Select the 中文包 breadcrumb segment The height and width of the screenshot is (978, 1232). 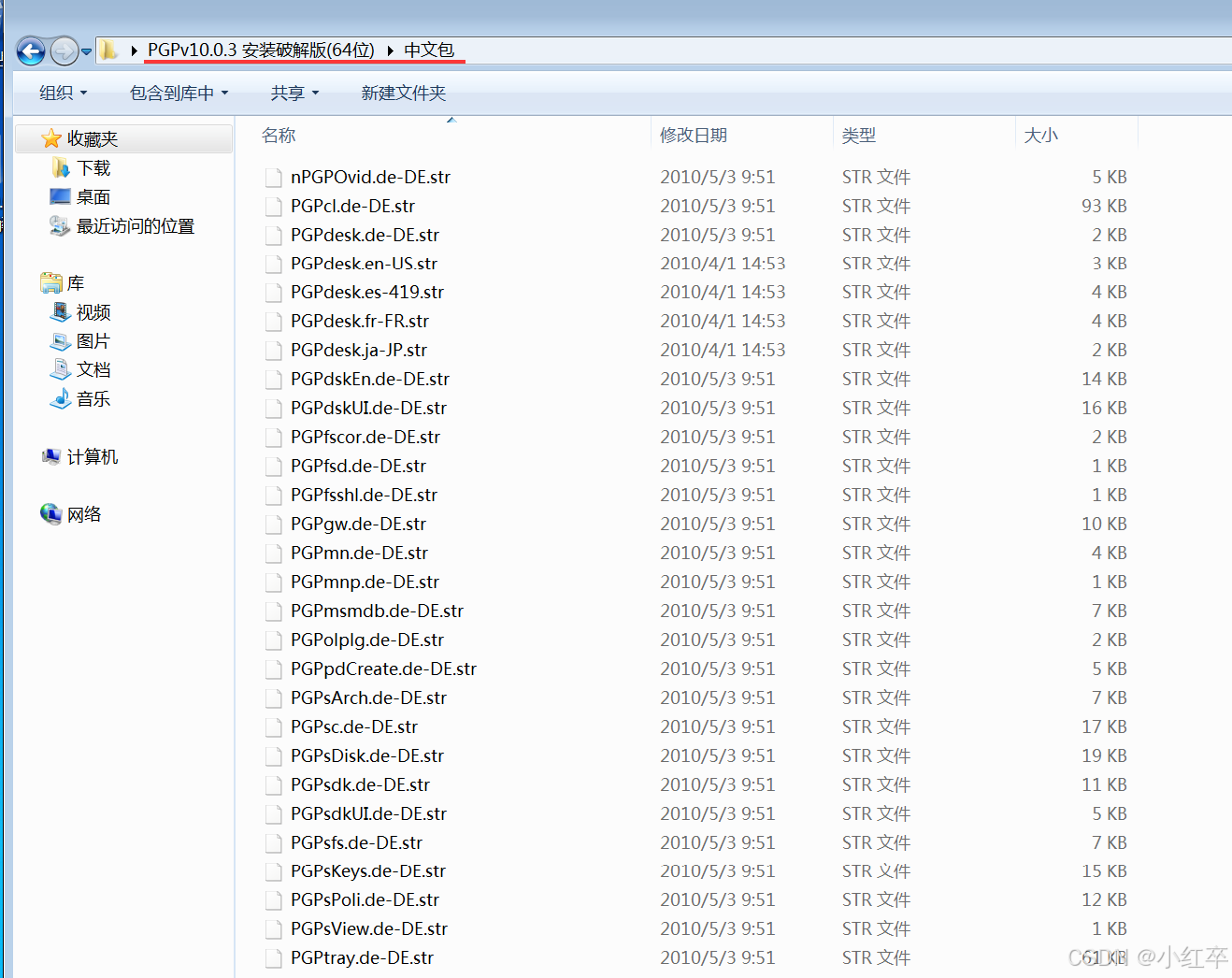(429, 50)
